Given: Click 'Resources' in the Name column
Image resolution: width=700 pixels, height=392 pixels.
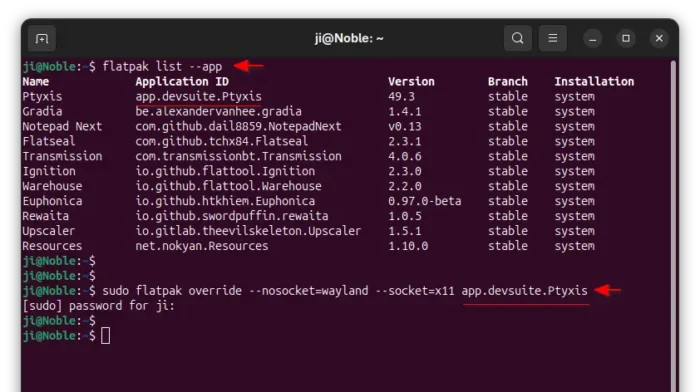Looking at the screenshot, I should coord(52,246).
